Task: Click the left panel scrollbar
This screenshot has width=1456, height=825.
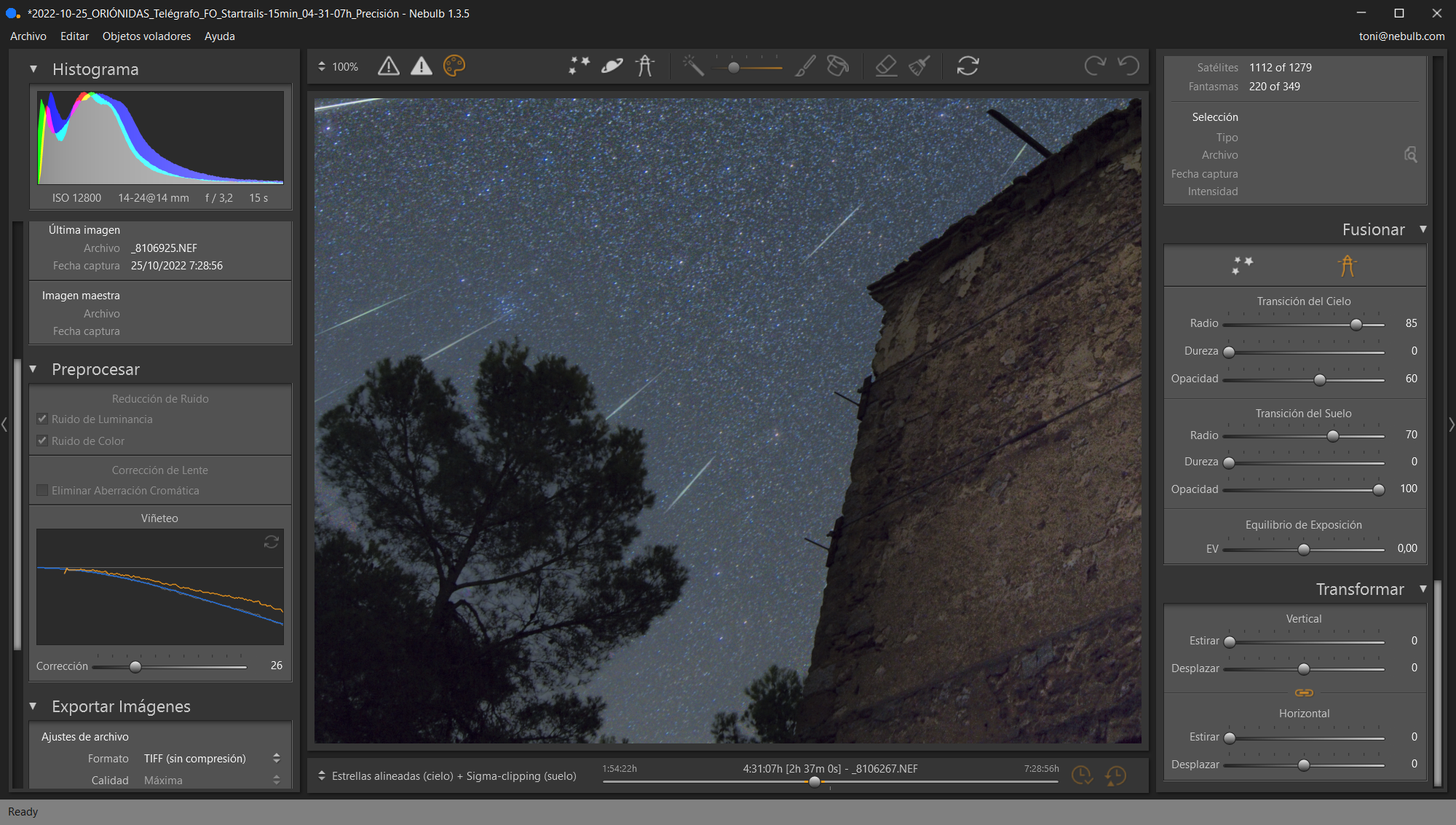Action: coord(17,505)
